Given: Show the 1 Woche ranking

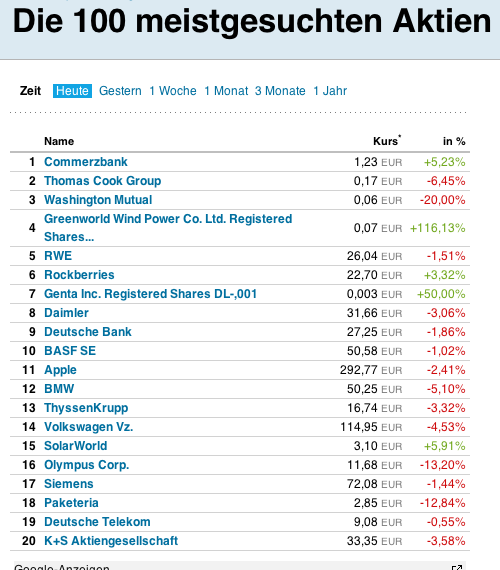Looking at the screenshot, I should [173, 91].
